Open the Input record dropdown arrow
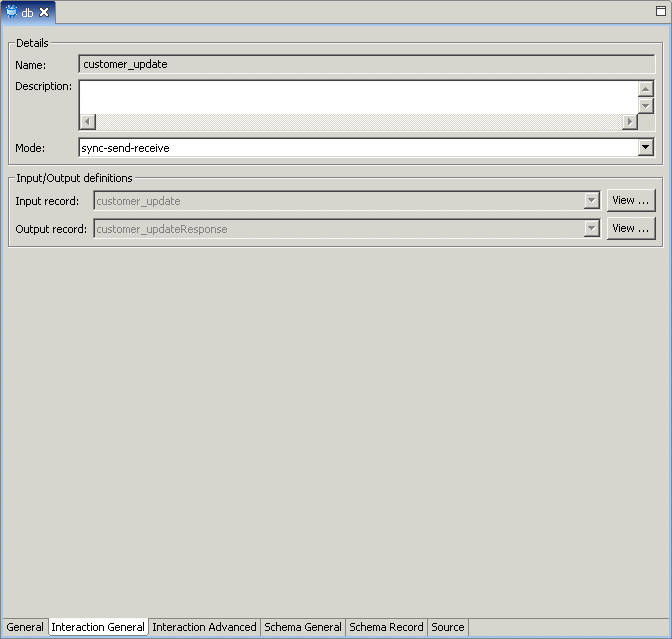The width and height of the screenshot is (672, 639). click(591, 201)
